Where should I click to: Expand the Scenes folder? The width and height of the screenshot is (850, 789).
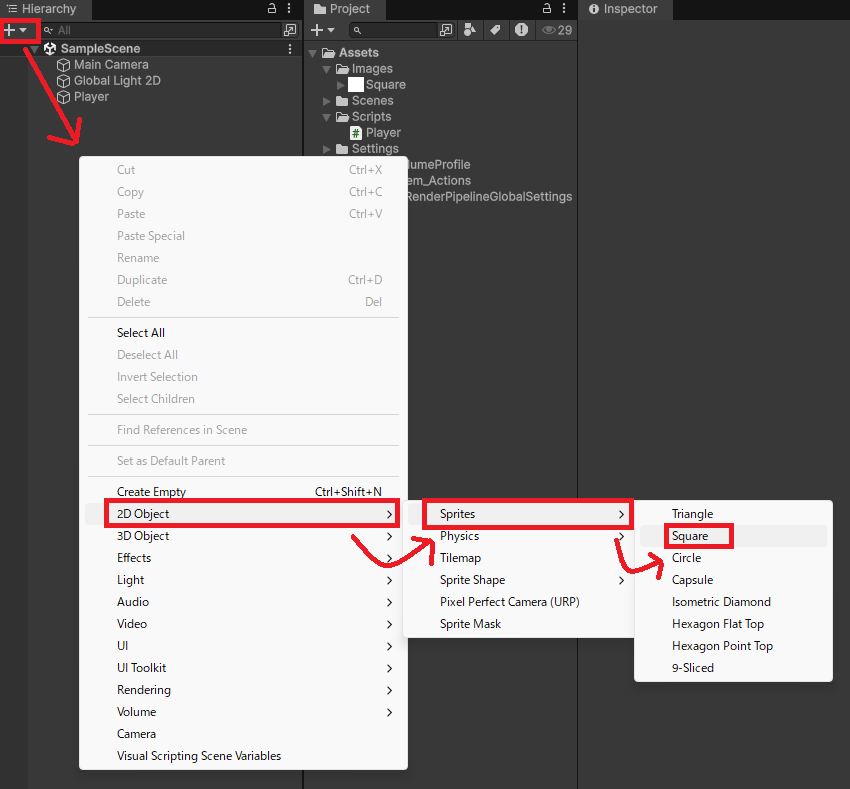pyautogui.click(x=327, y=101)
